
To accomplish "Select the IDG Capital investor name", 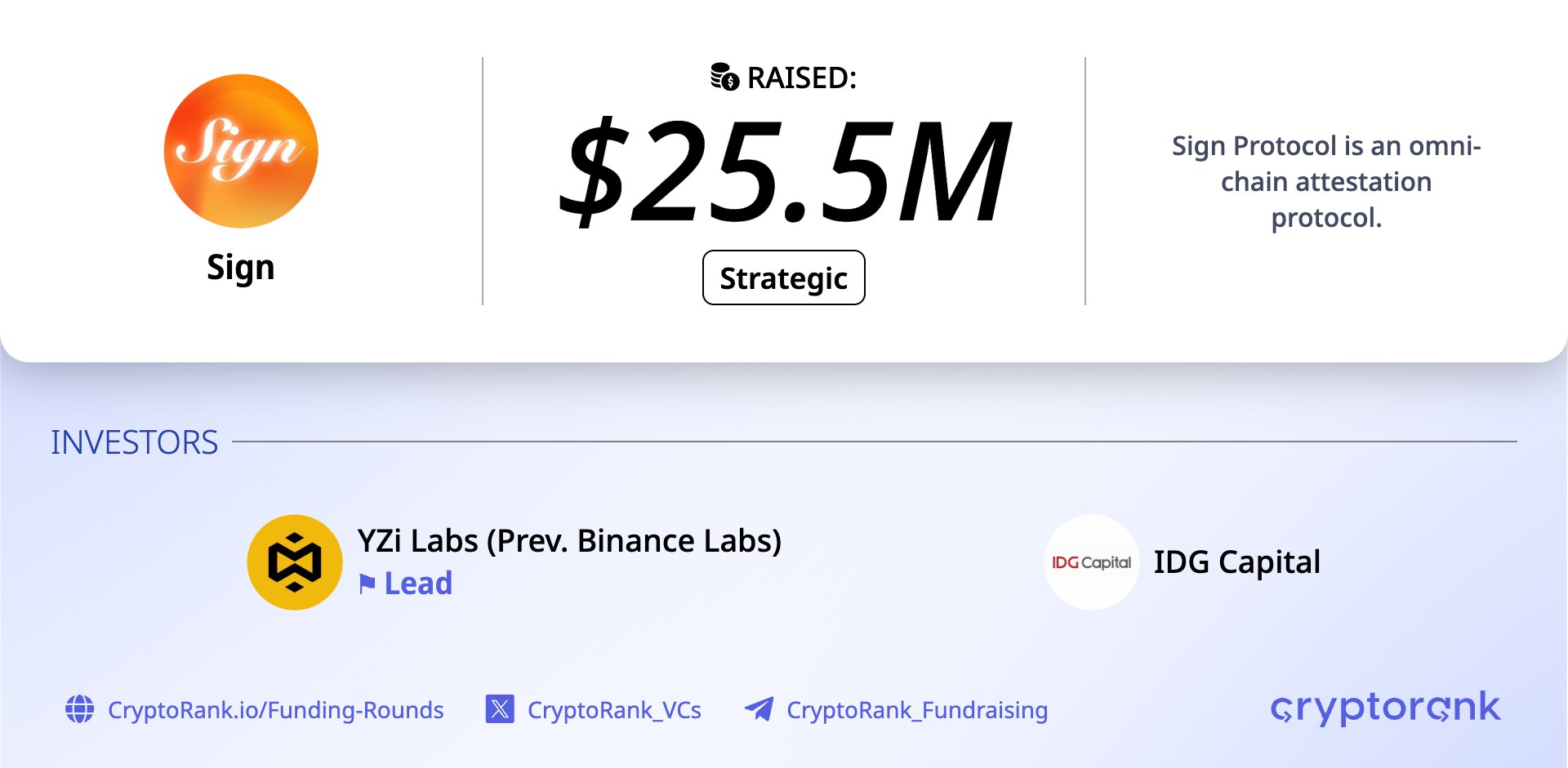I will (x=1236, y=562).
